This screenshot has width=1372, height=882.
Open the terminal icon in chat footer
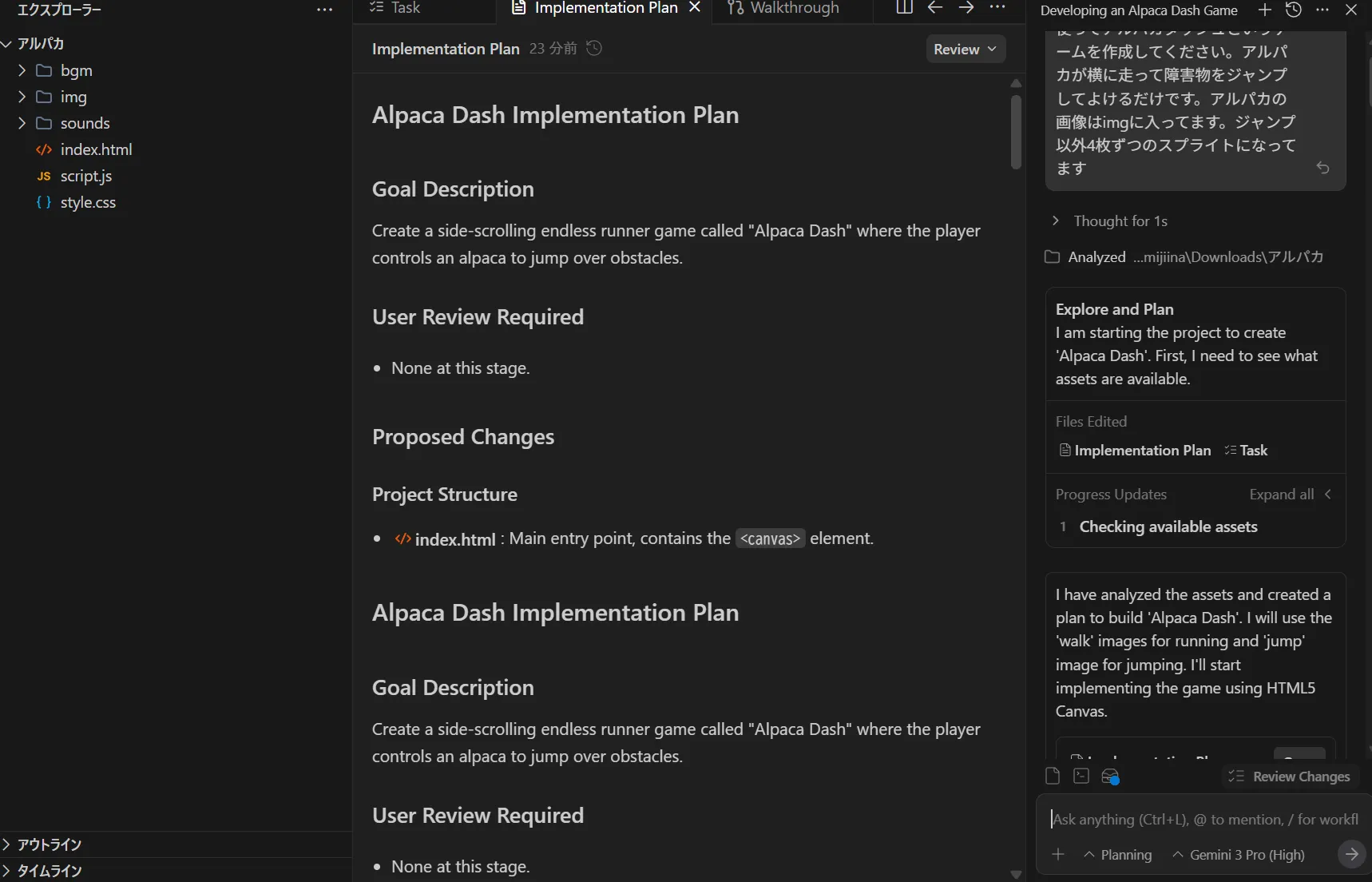pyautogui.click(x=1081, y=777)
